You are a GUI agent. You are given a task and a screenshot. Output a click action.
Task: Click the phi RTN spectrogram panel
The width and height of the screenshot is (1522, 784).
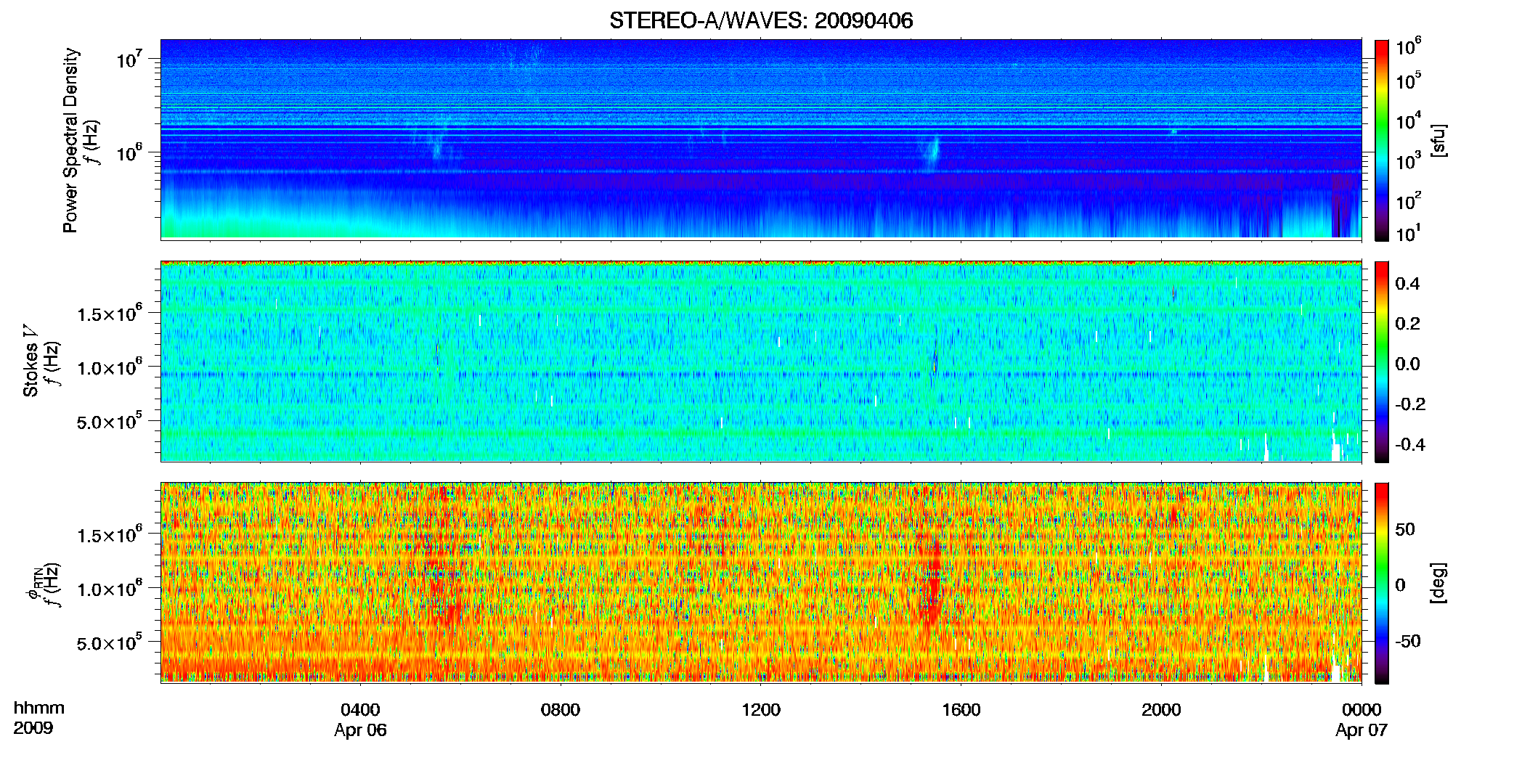pyautogui.click(x=761, y=583)
